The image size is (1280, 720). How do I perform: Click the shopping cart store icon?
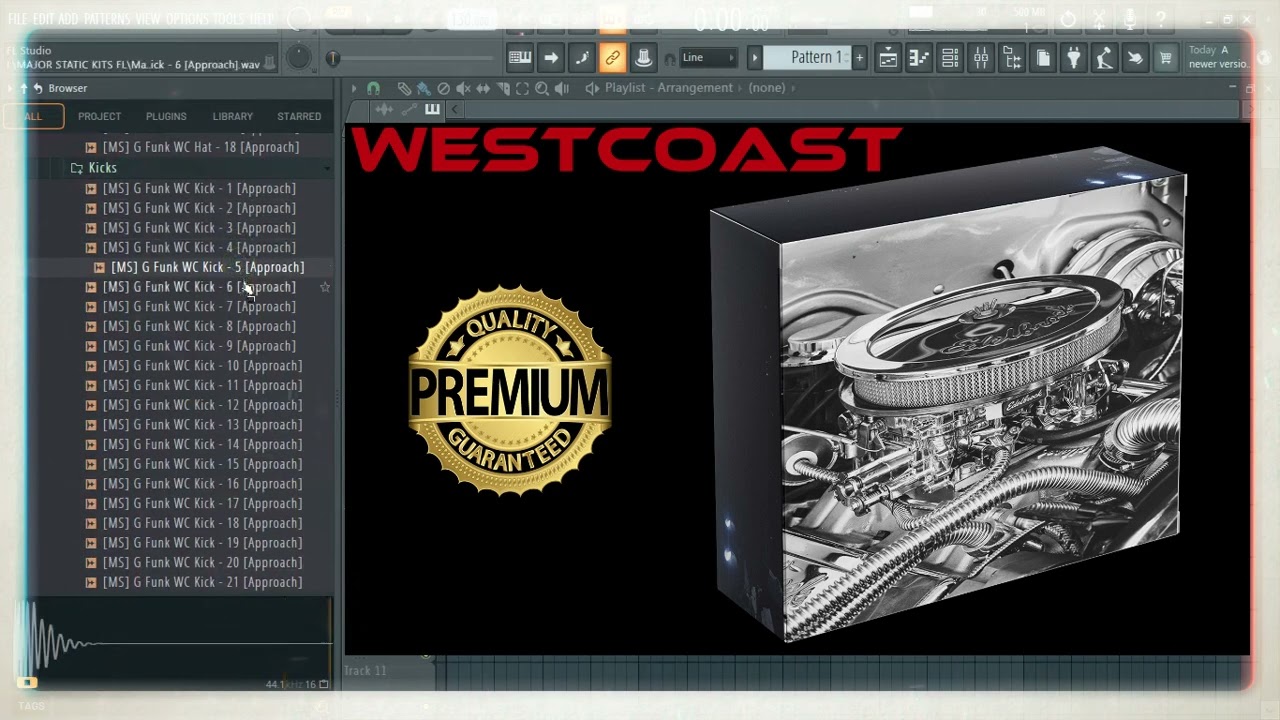tap(1165, 58)
